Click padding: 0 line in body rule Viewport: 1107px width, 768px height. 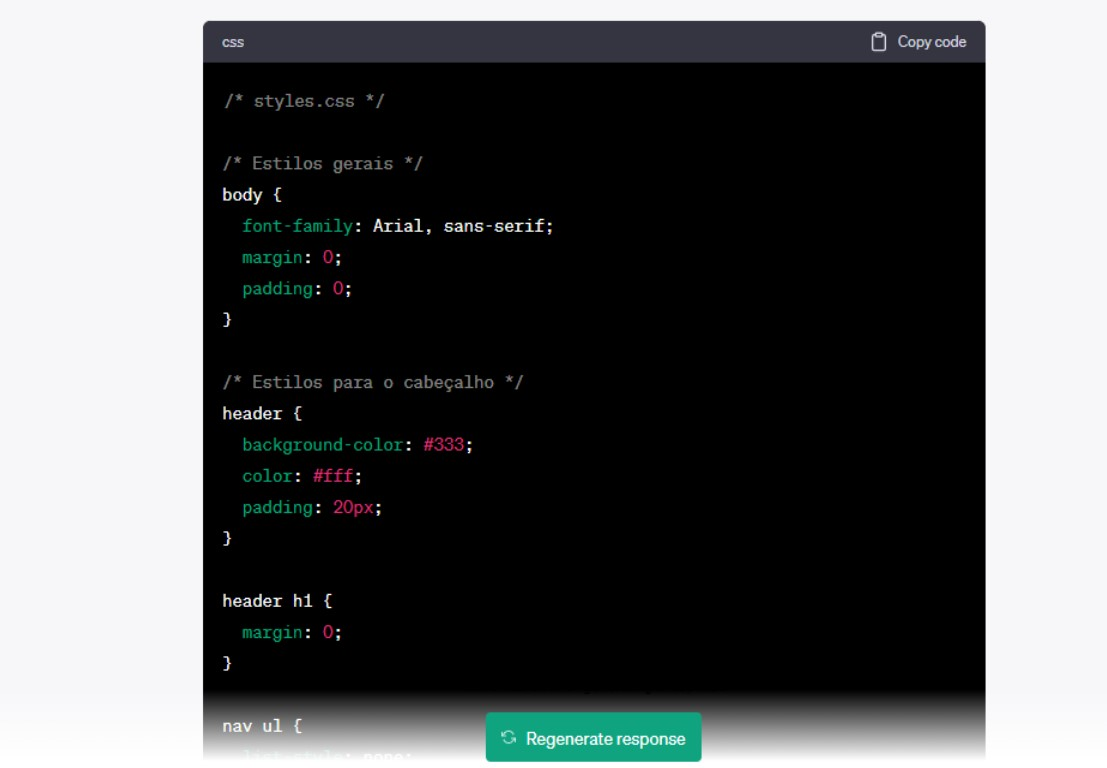[x=297, y=288]
